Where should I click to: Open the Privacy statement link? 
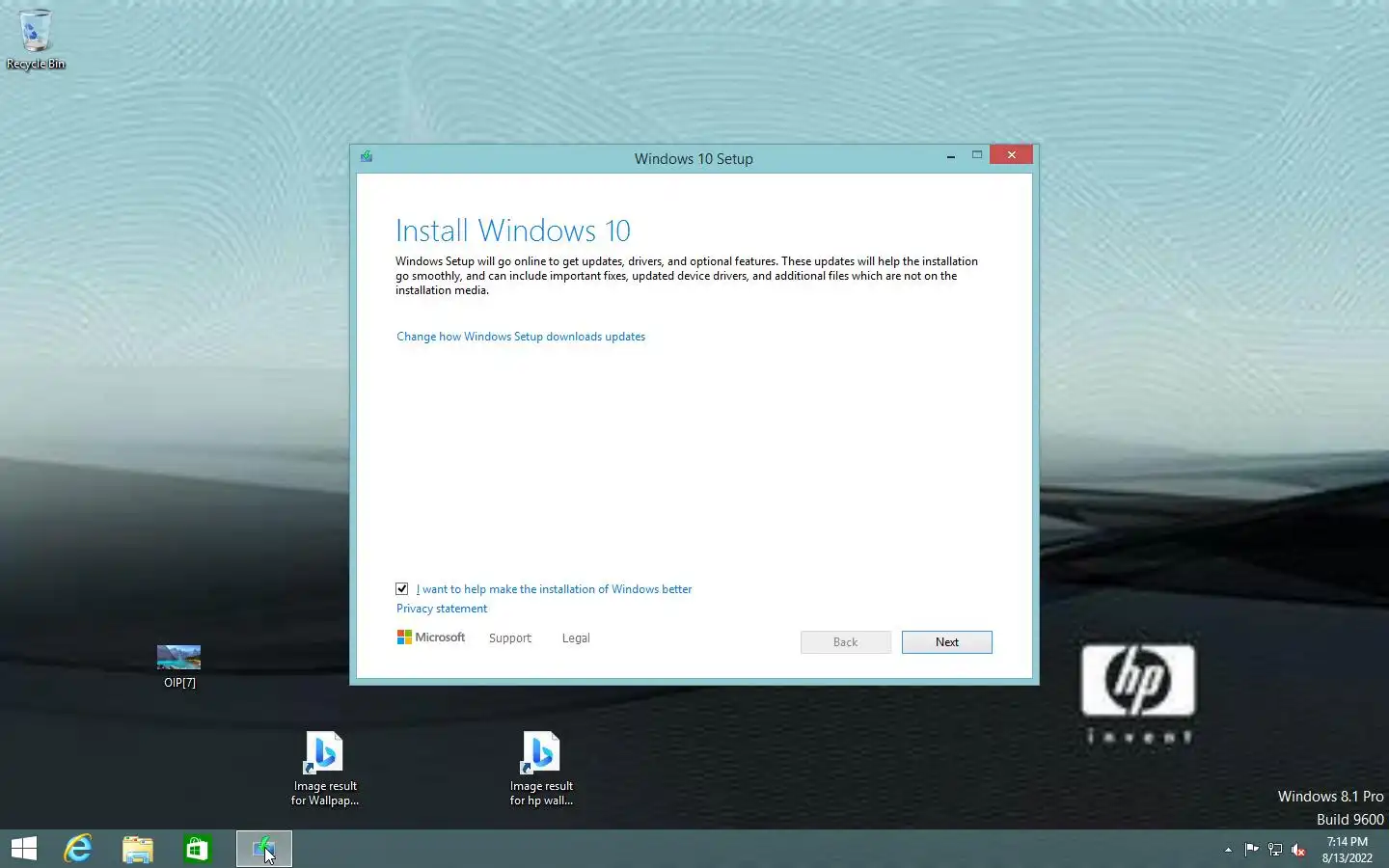pos(442,609)
